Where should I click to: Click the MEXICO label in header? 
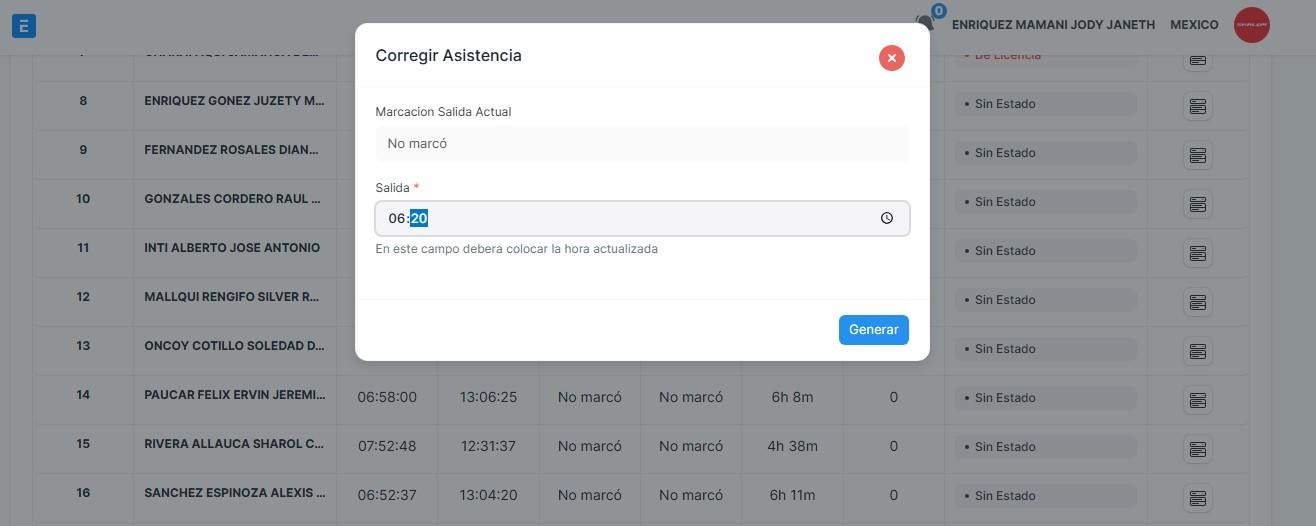tap(1194, 25)
